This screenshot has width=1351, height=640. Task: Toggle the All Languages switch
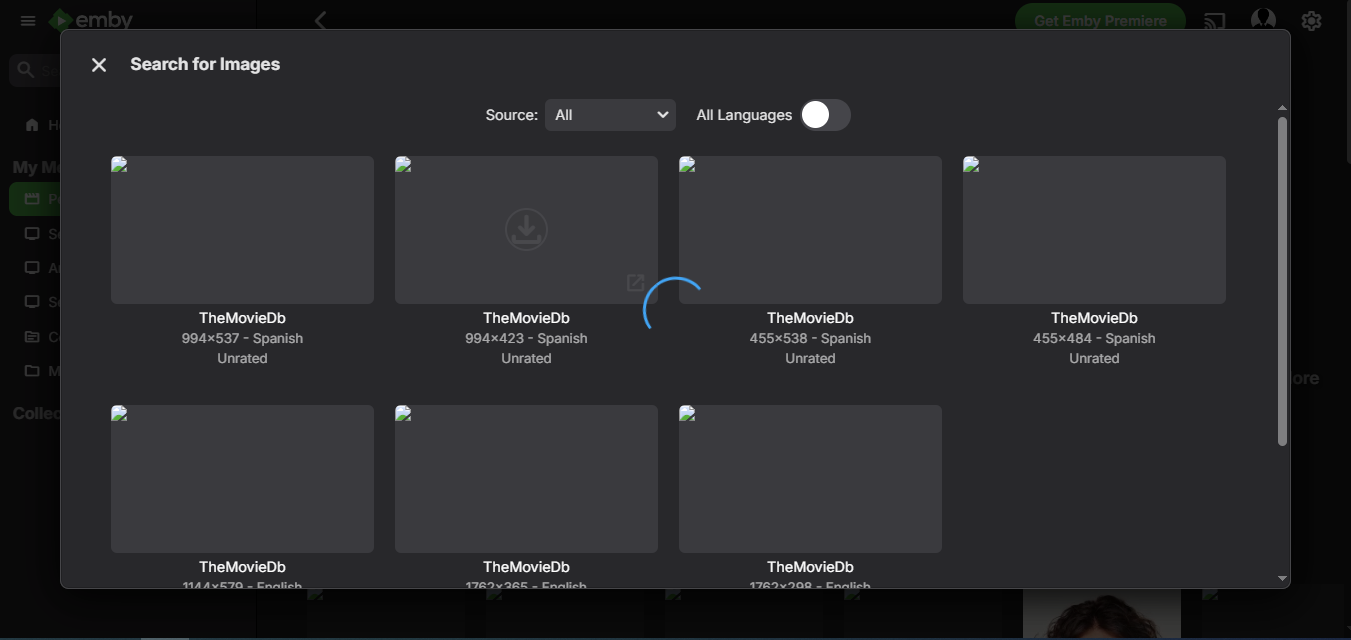825,115
